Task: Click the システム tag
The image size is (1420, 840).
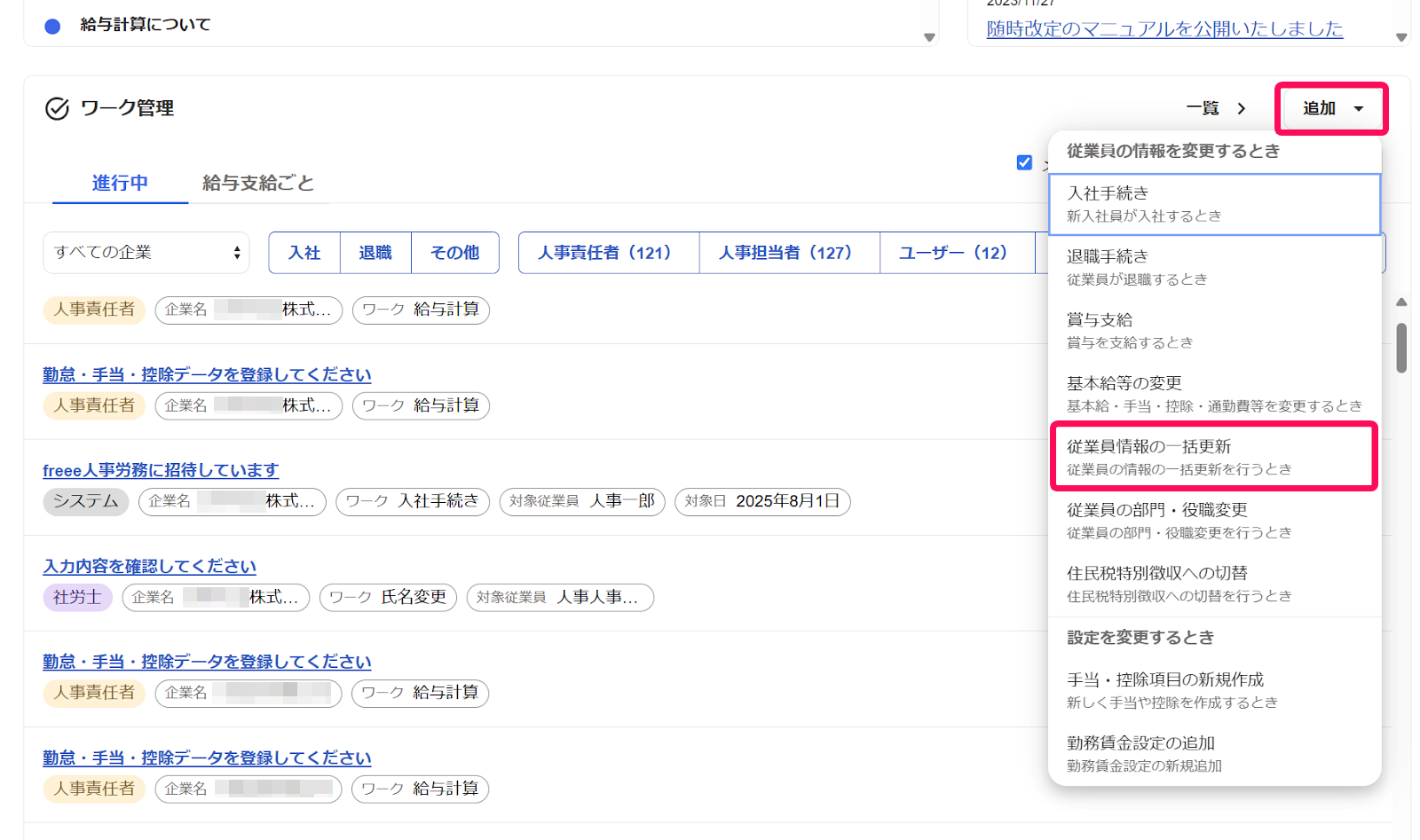Action: (86, 501)
